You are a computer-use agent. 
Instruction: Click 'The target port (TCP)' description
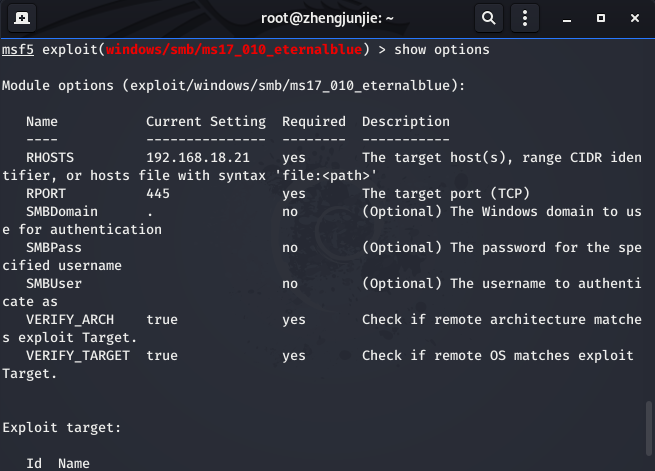446,194
